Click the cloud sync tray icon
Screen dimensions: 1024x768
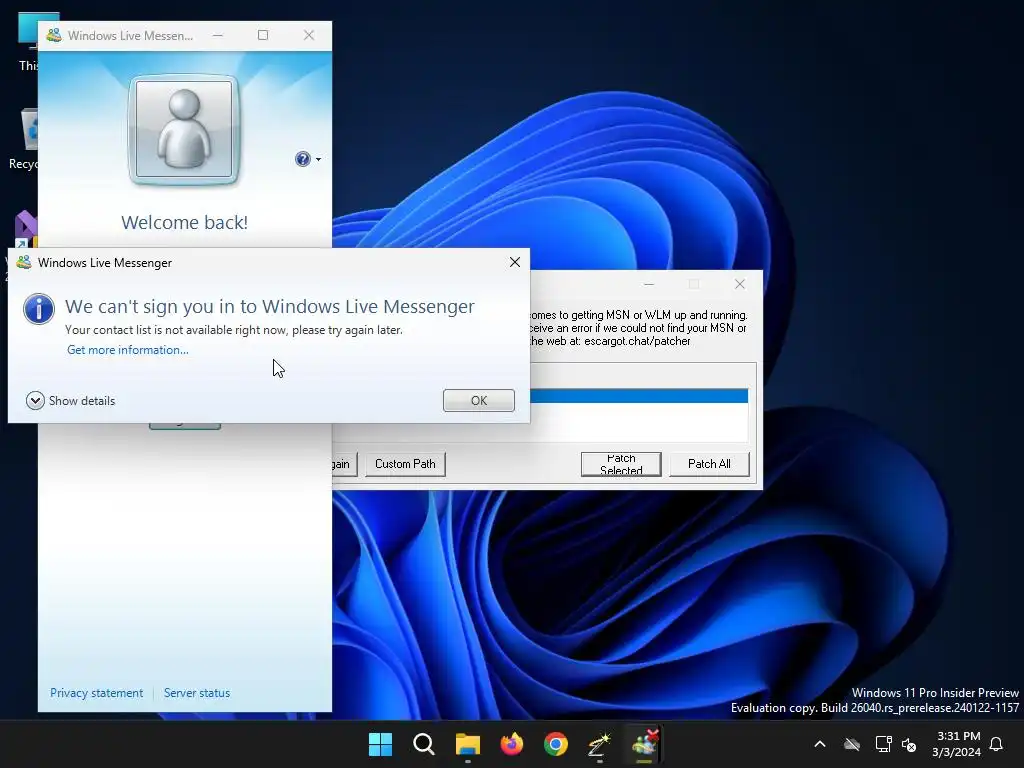pos(852,744)
